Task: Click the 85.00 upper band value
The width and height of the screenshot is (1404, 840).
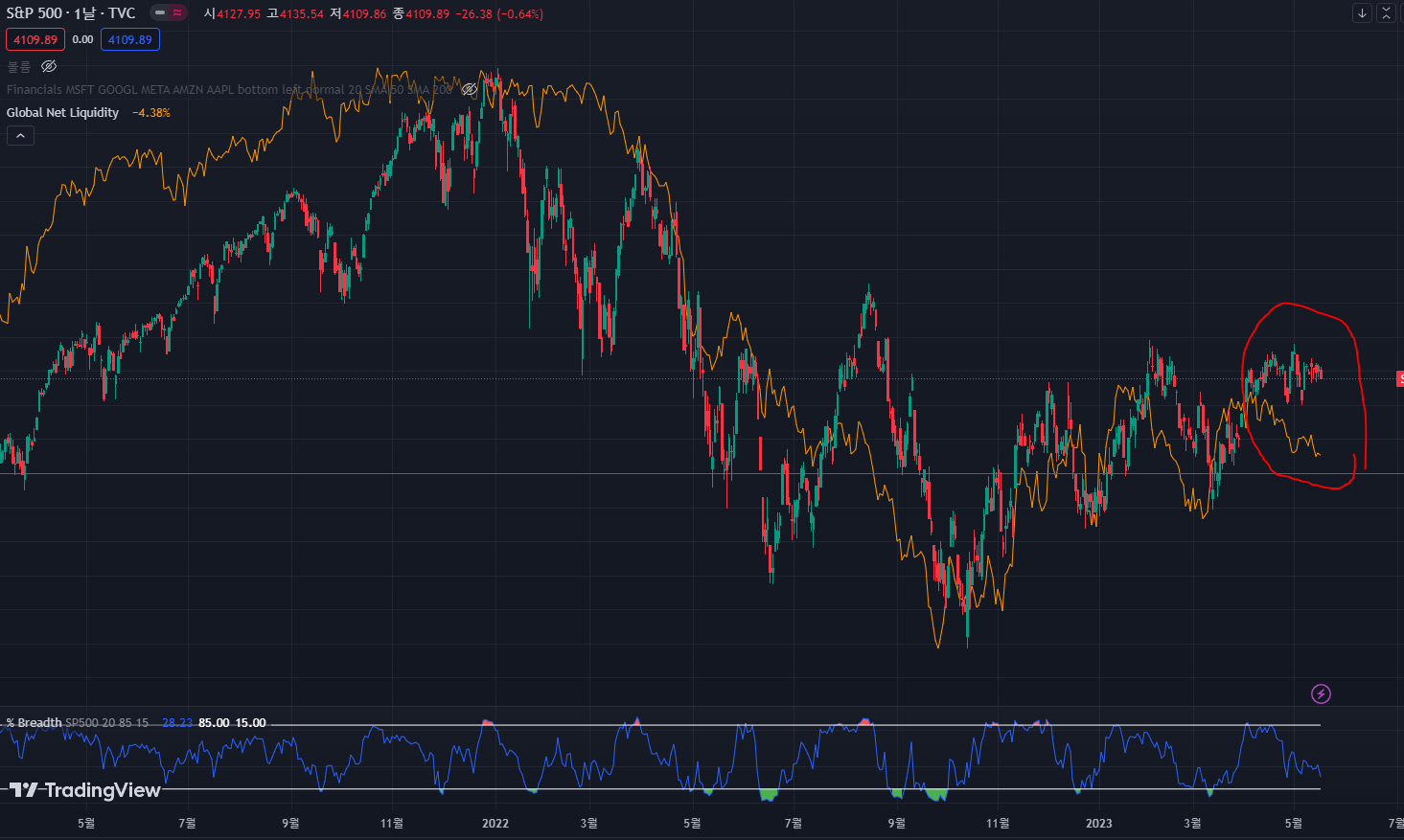Action: click(x=214, y=723)
